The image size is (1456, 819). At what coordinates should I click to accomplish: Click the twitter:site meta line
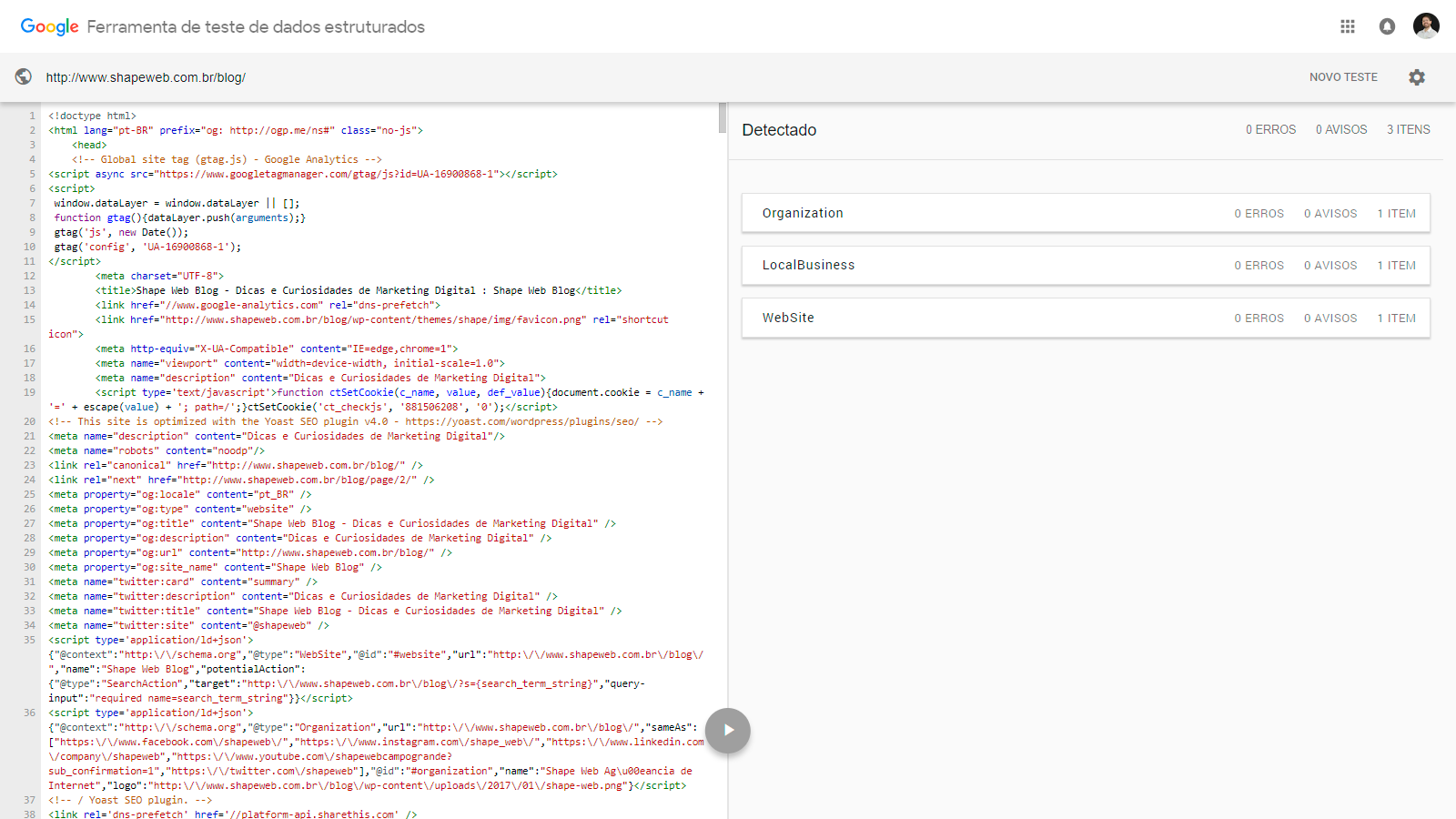click(188, 625)
